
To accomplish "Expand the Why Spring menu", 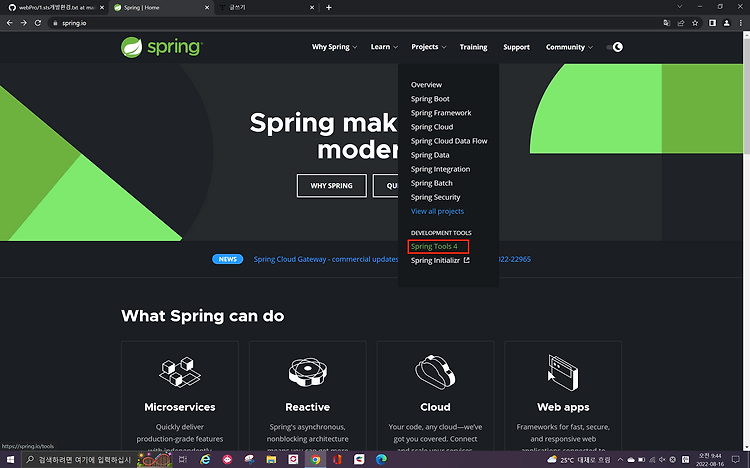I will (334, 47).
